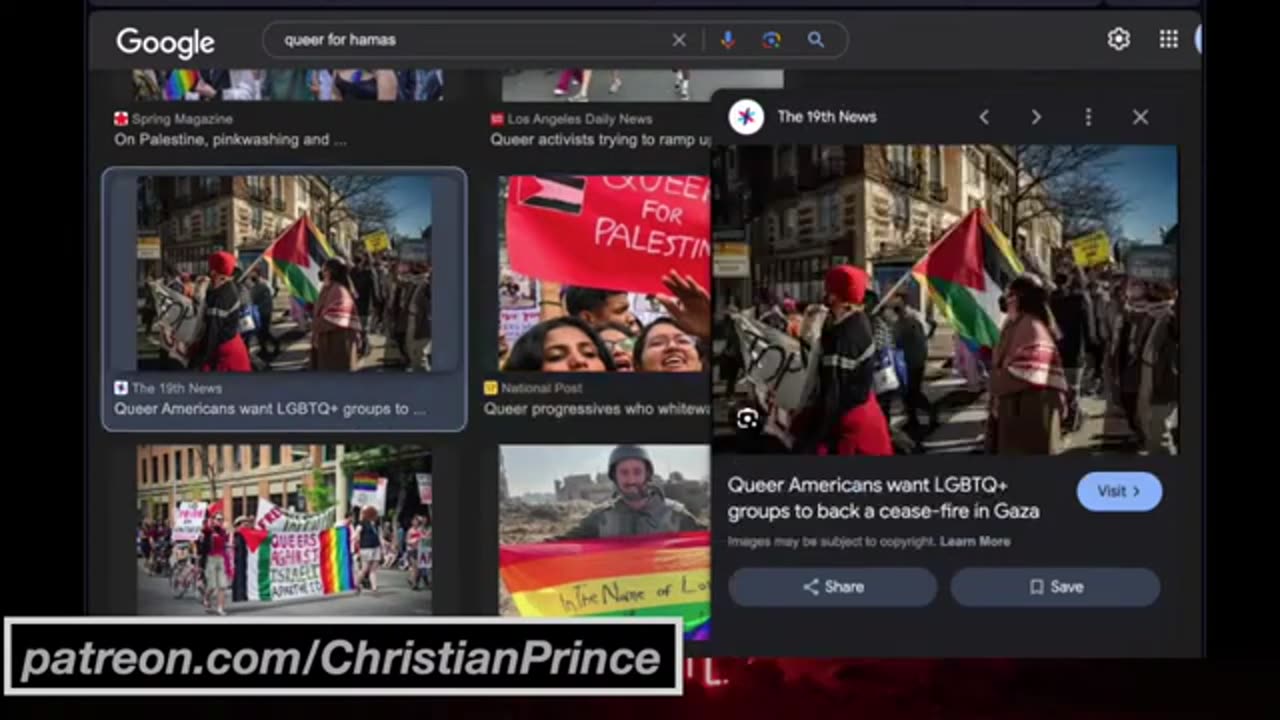
Task: Open 'Queers Against Israeli Apartheid' banner thumbnail
Action: pos(284,530)
